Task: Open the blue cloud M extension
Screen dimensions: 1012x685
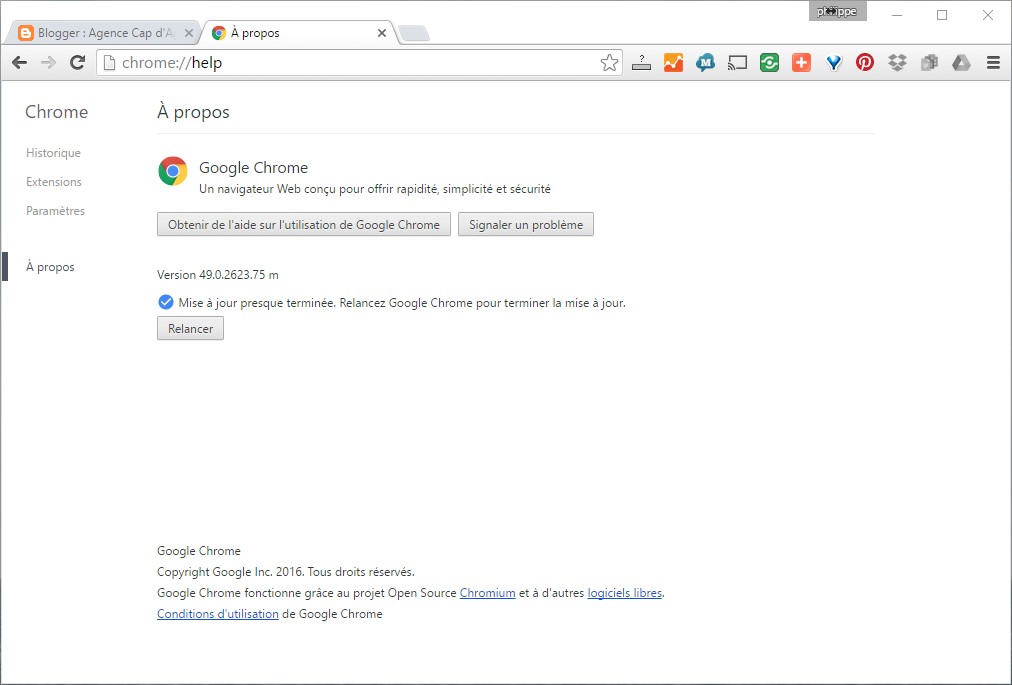Action: (705, 63)
